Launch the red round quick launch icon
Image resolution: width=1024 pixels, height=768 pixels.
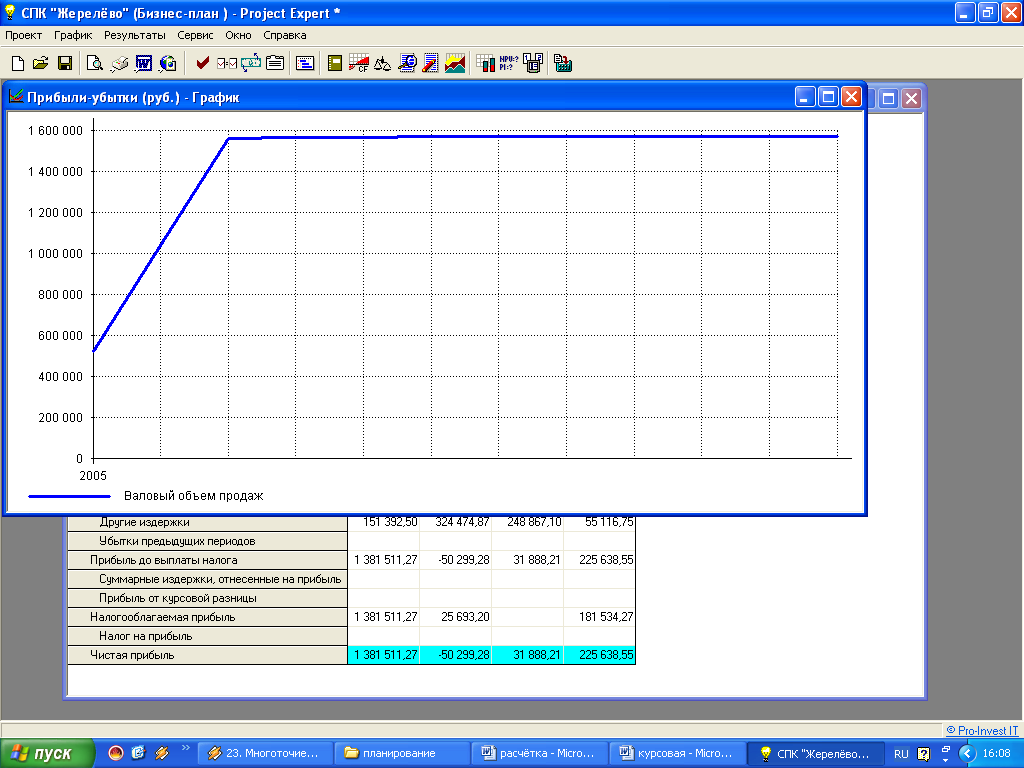click(x=116, y=753)
